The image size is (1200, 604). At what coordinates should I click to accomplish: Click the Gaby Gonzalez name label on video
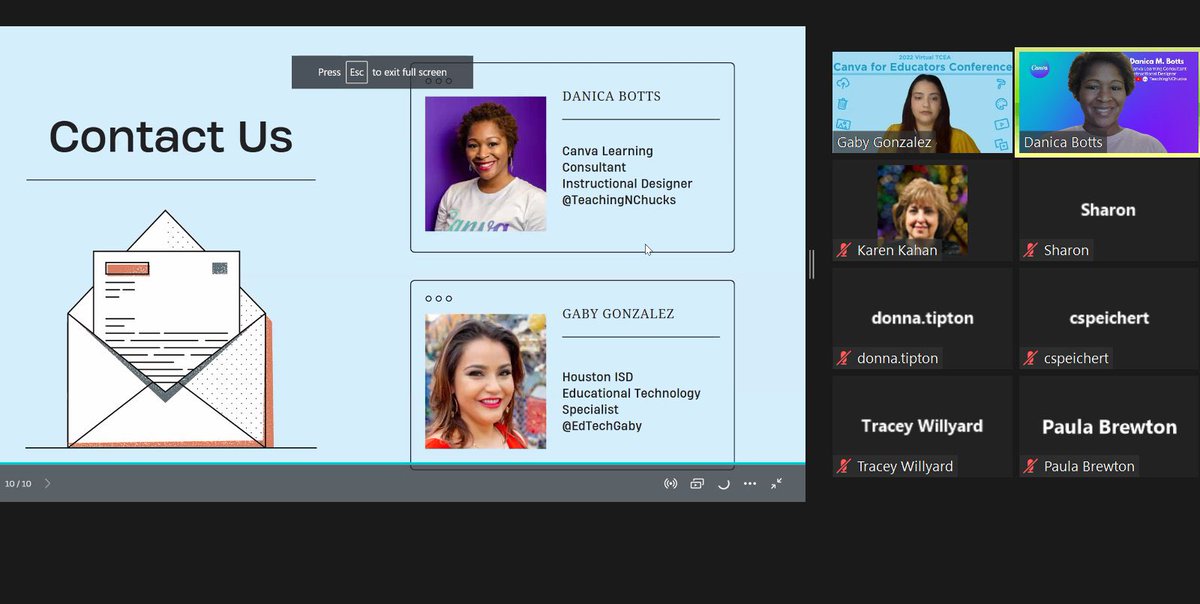[x=884, y=142]
